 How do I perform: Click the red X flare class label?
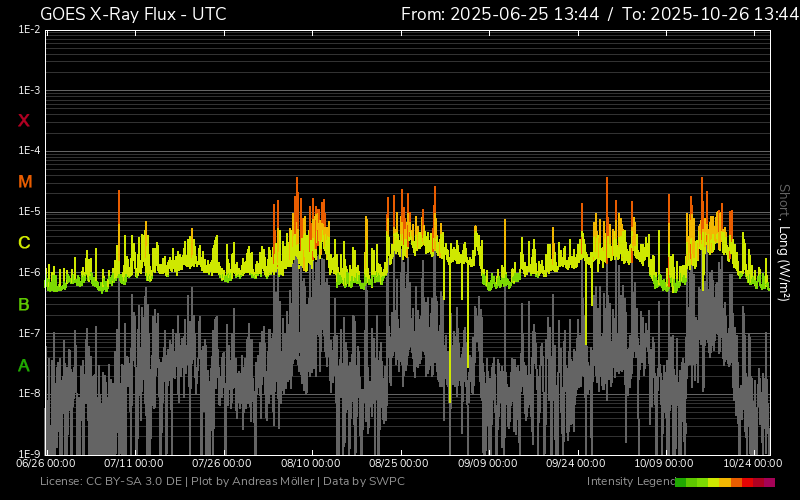coord(24,121)
